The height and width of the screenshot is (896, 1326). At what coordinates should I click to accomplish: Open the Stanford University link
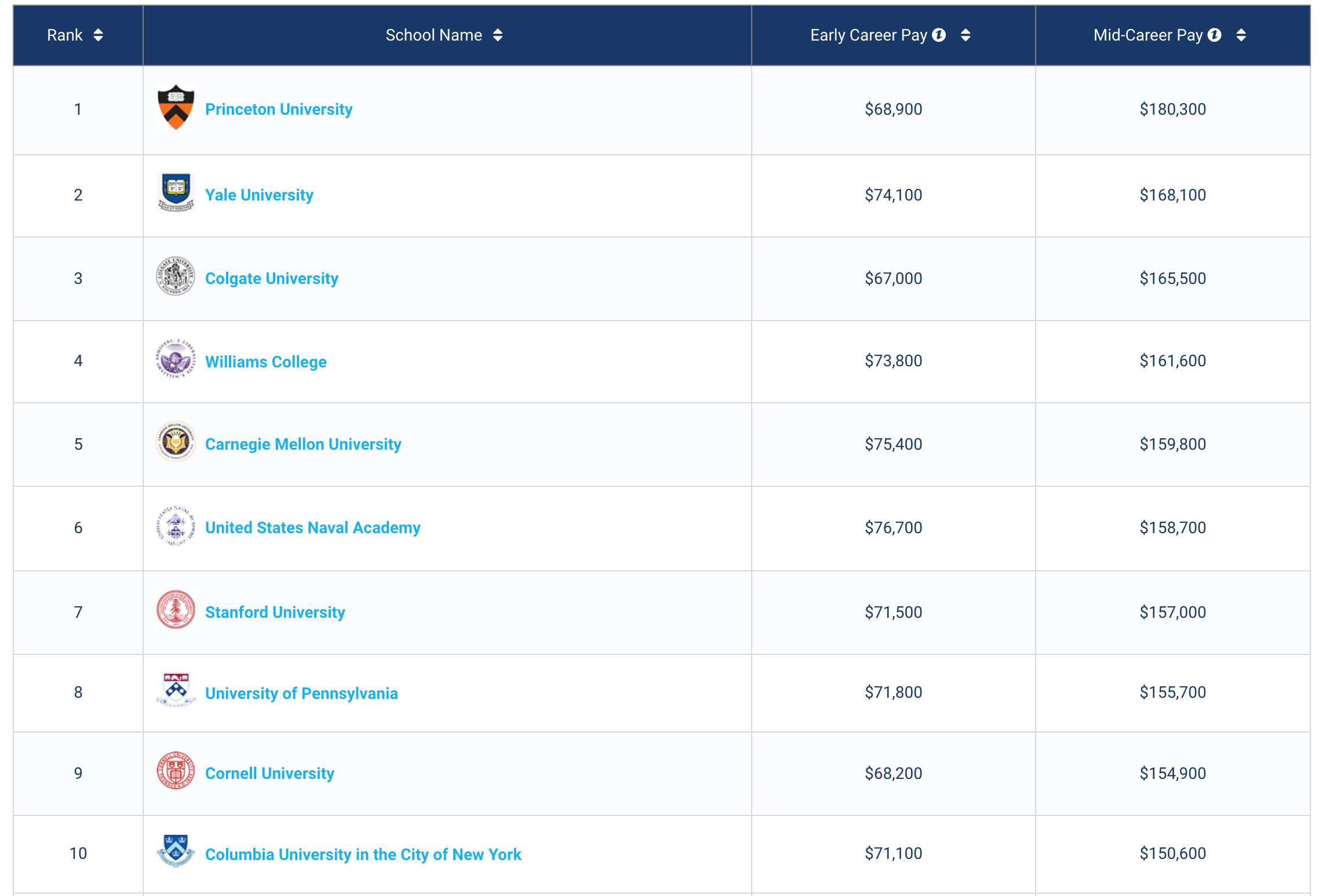click(275, 613)
